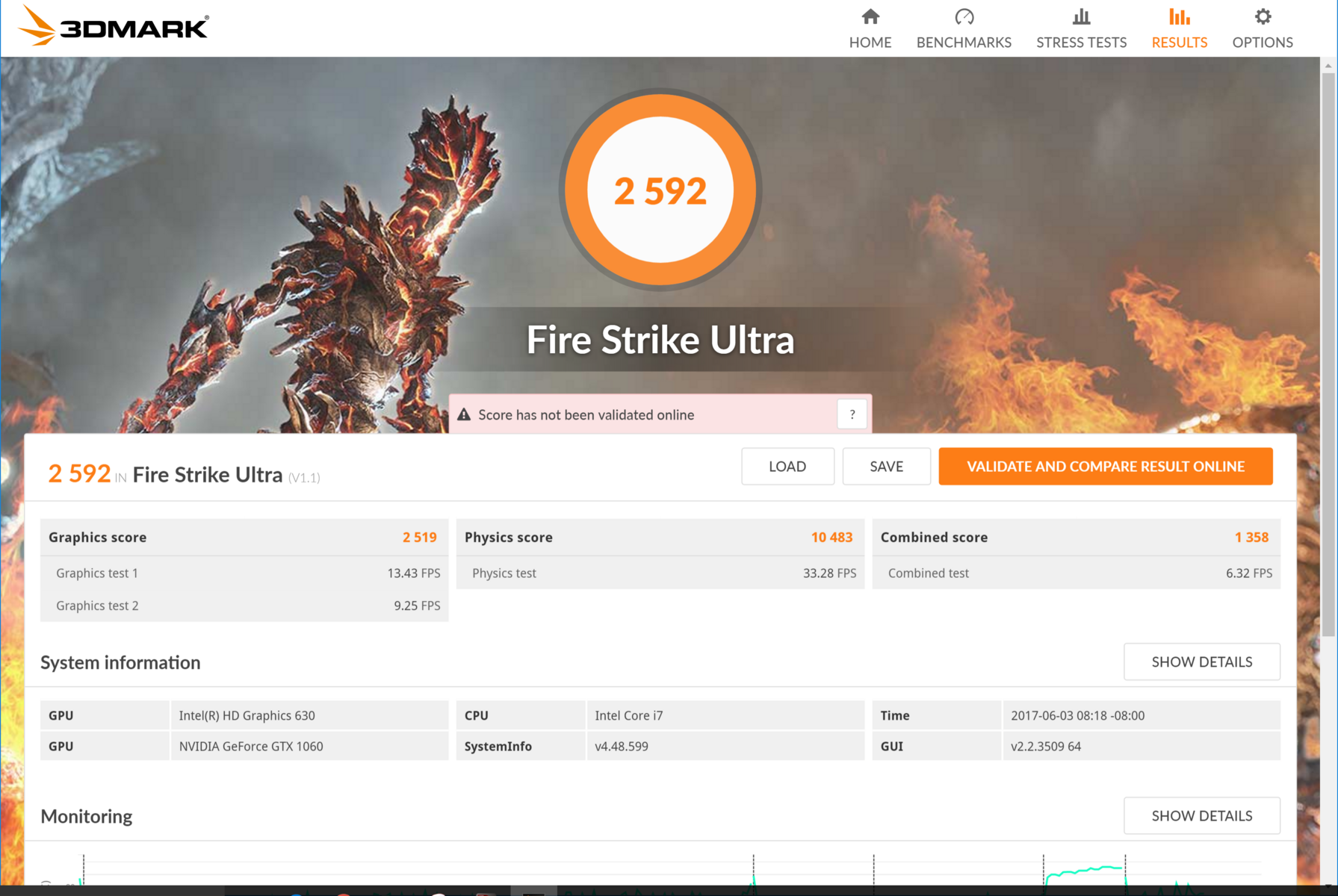
Task: Click the Fire Strike Ultra banner title
Action: tap(660, 340)
